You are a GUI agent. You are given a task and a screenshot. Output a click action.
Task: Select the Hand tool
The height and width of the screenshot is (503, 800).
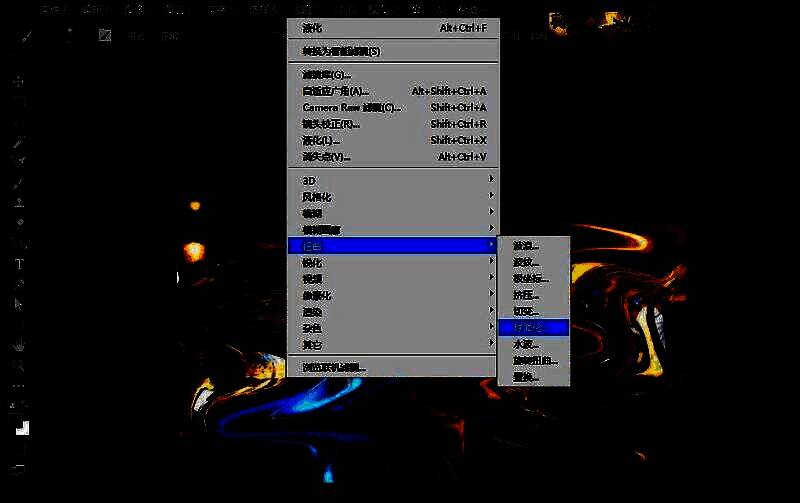tap(19, 346)
